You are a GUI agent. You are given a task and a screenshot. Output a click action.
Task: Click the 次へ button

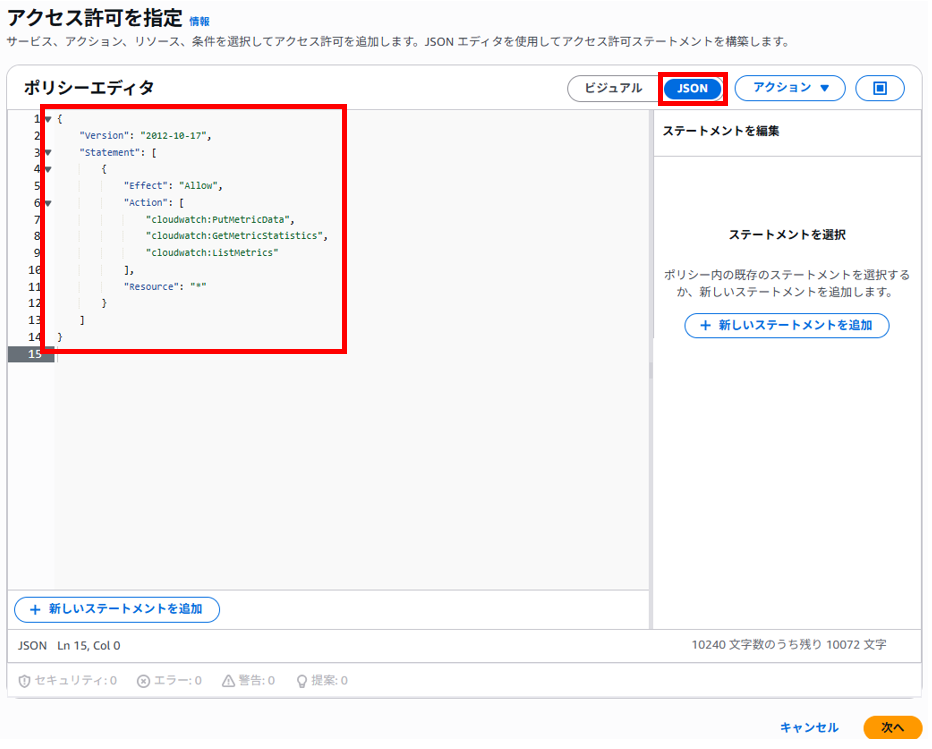click(892, 728)
